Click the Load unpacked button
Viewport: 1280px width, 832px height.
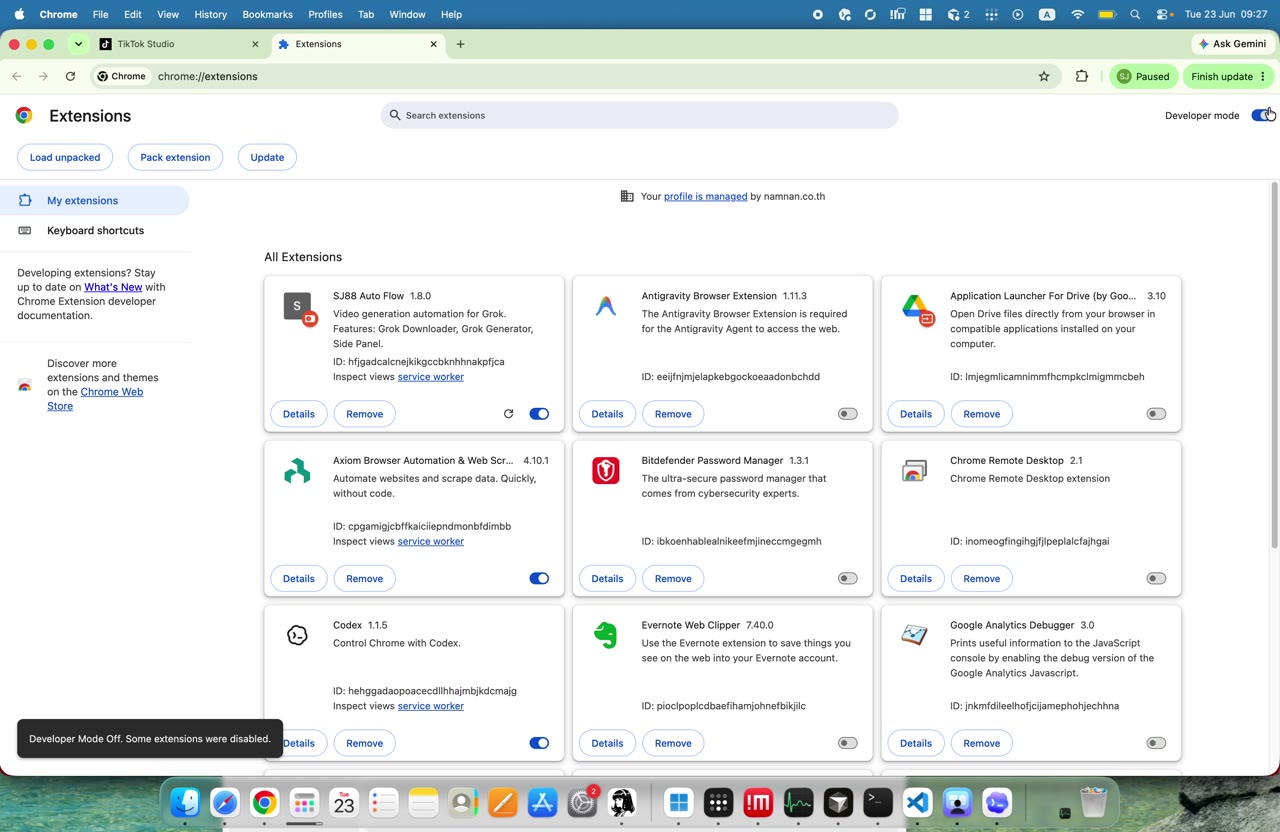point(65,157)
